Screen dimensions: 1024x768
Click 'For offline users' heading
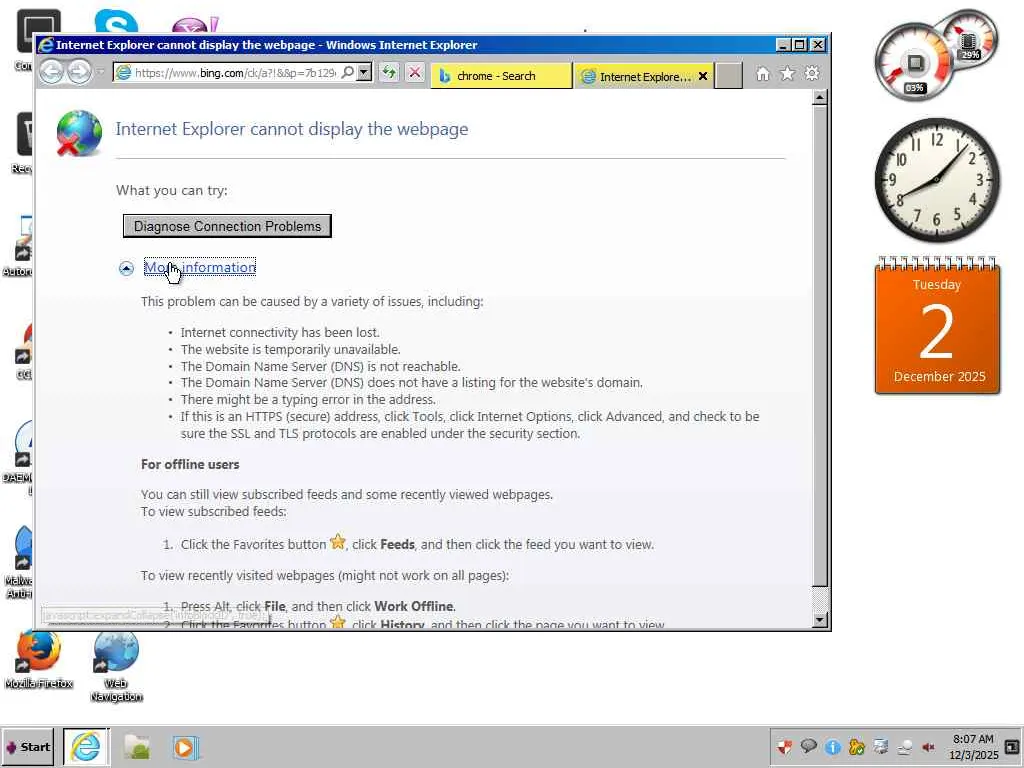coord(190,464)
